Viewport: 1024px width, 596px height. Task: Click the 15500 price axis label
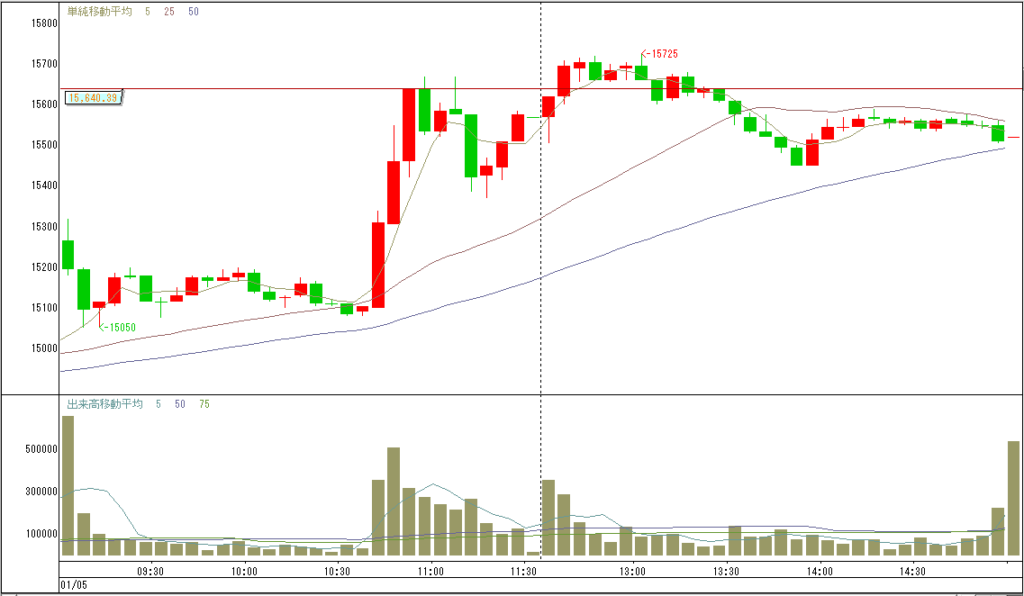[x=44, y=145]
